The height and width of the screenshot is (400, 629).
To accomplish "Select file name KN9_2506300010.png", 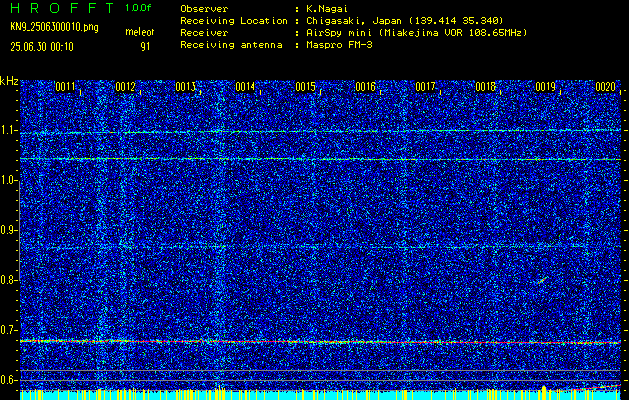I will pos(54,27).
